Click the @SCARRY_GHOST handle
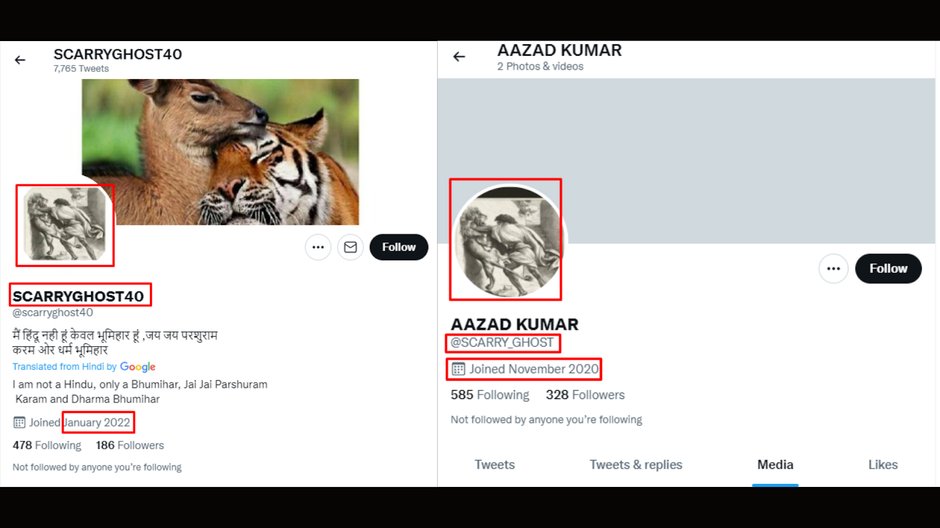The width and height of the screenshot is (940, 528). 502,343
